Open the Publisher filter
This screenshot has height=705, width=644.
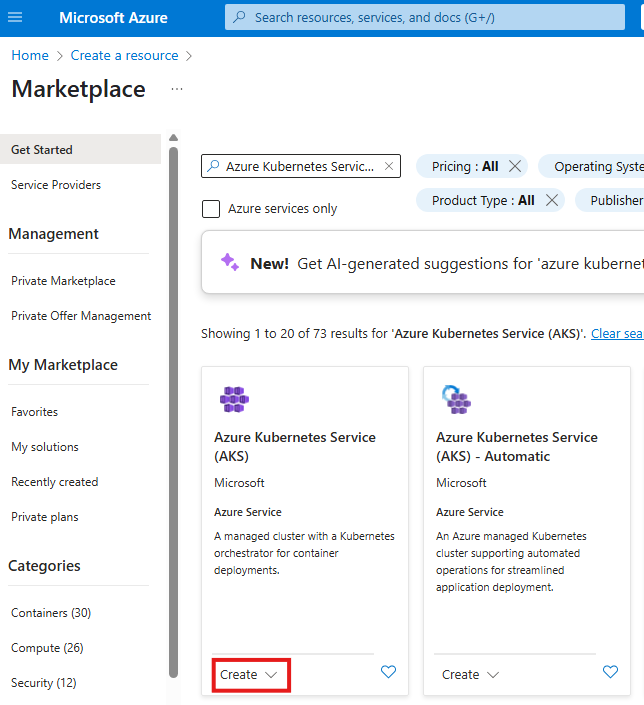point(610,200)
